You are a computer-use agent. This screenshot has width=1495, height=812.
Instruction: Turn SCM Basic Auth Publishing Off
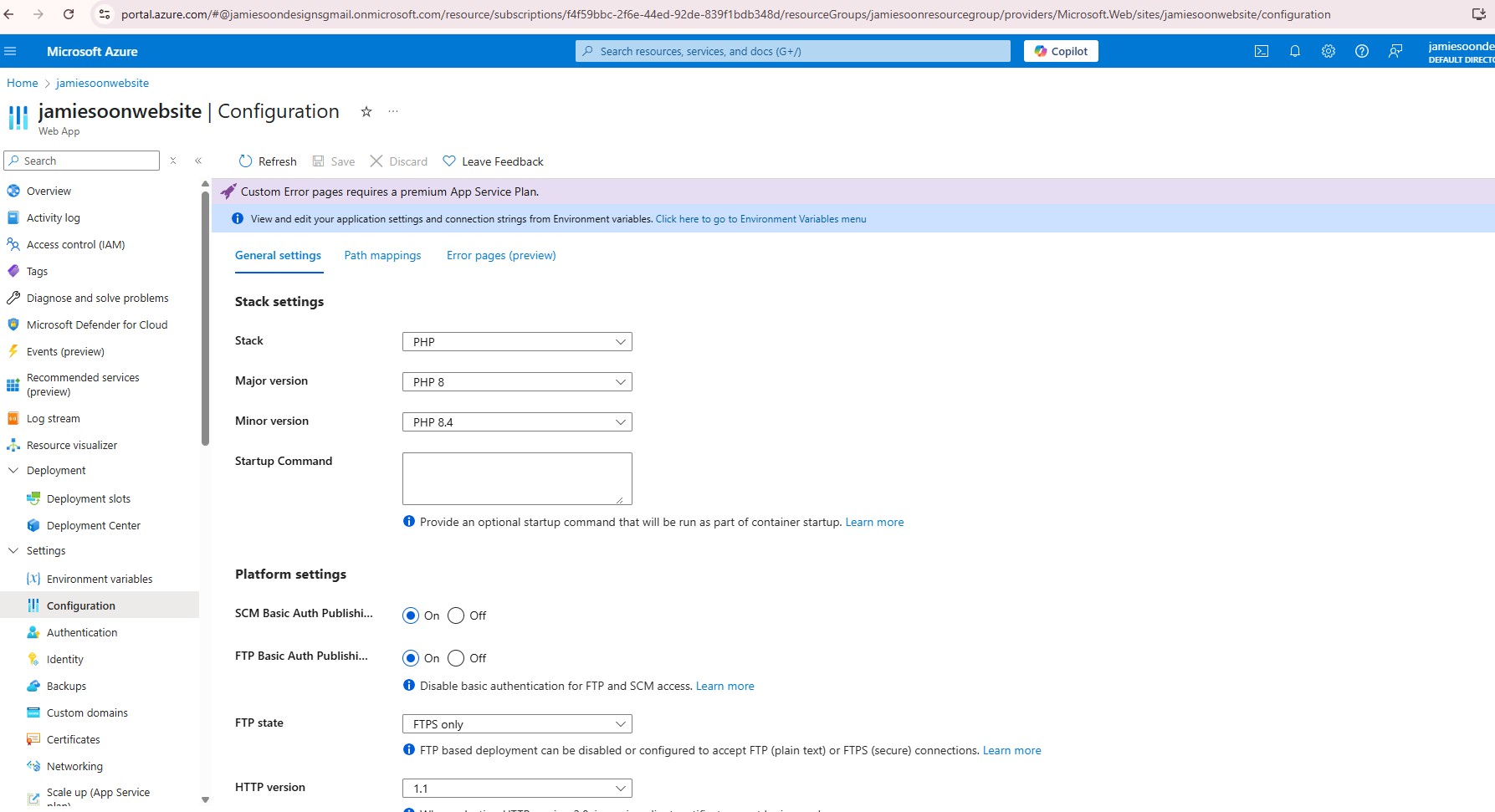pos(456,615)
